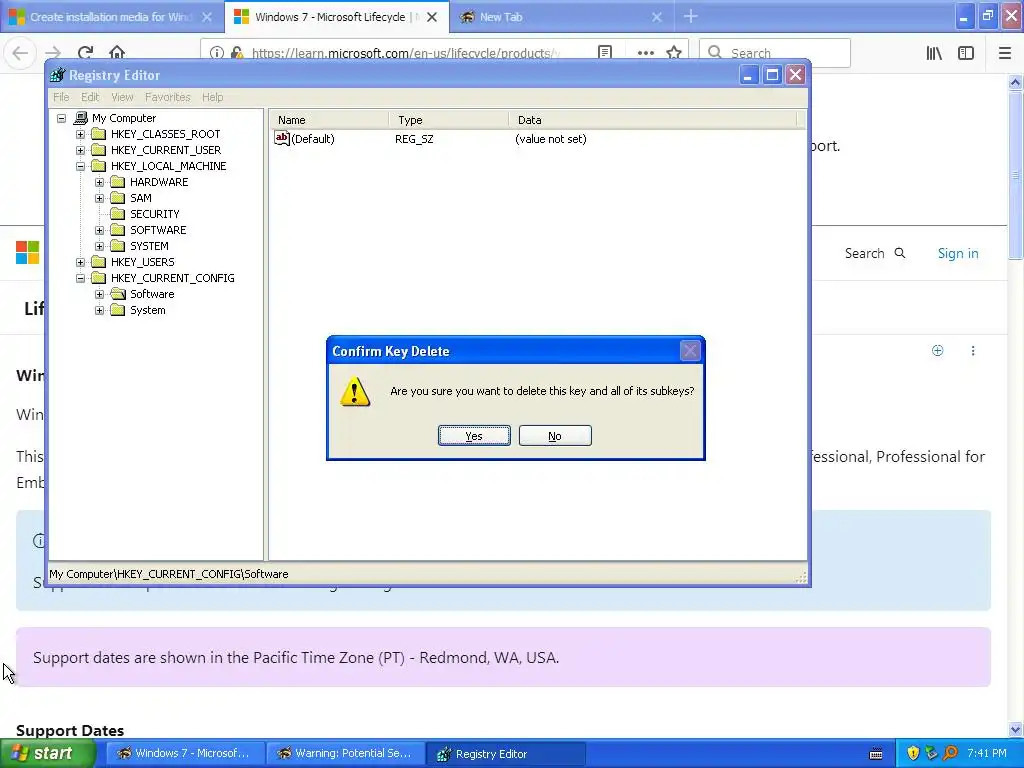Expand the HKEY_CURRENT_USER key
1024x768 pixels.
[x=80, y=150]
